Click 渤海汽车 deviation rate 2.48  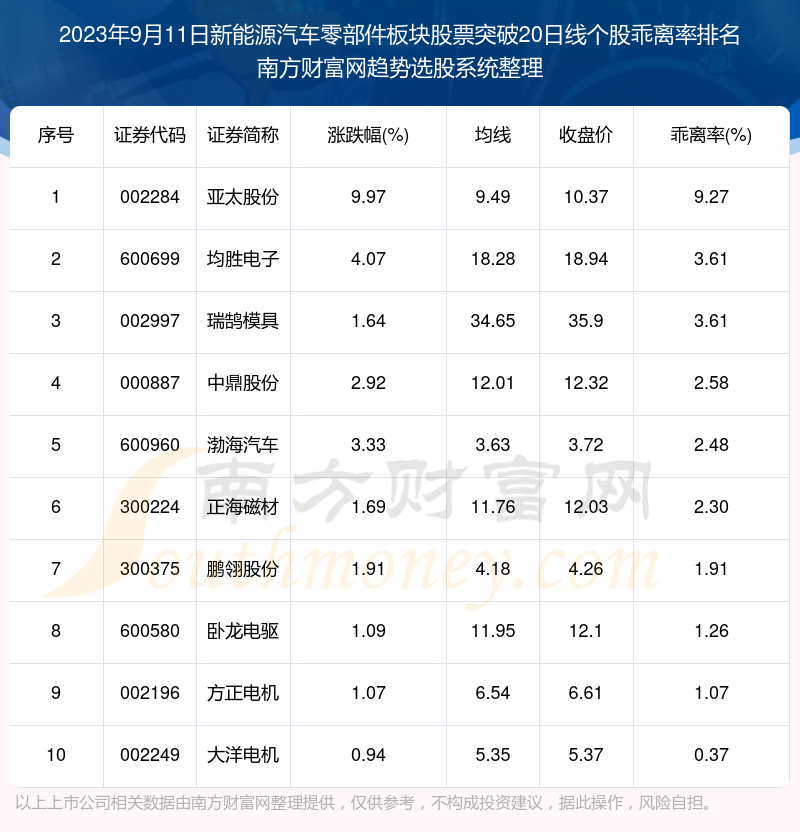[711, 445]
